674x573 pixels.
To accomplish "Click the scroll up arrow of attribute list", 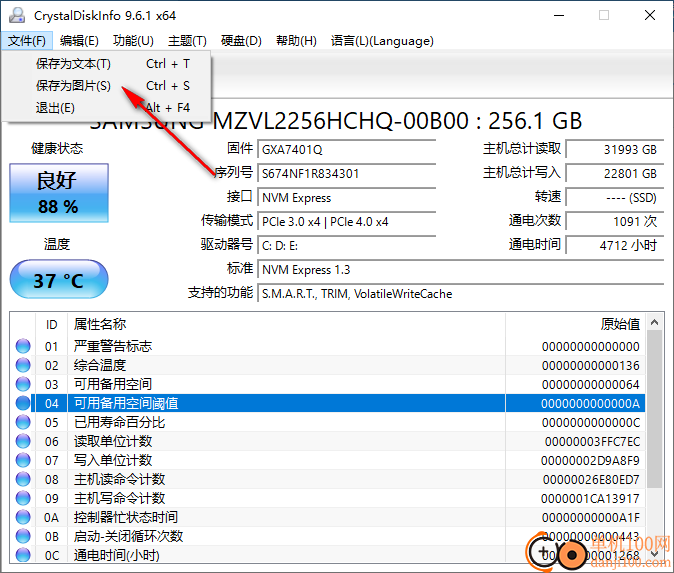I will click(x=655, y=322).
